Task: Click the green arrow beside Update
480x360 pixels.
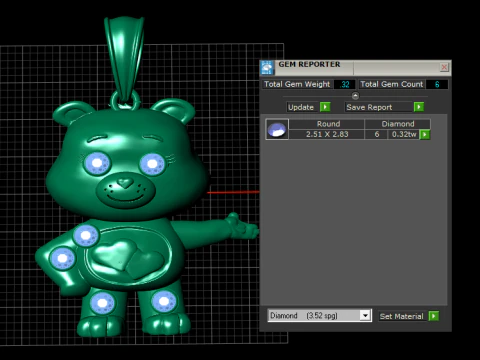Action: coord(325,107)
